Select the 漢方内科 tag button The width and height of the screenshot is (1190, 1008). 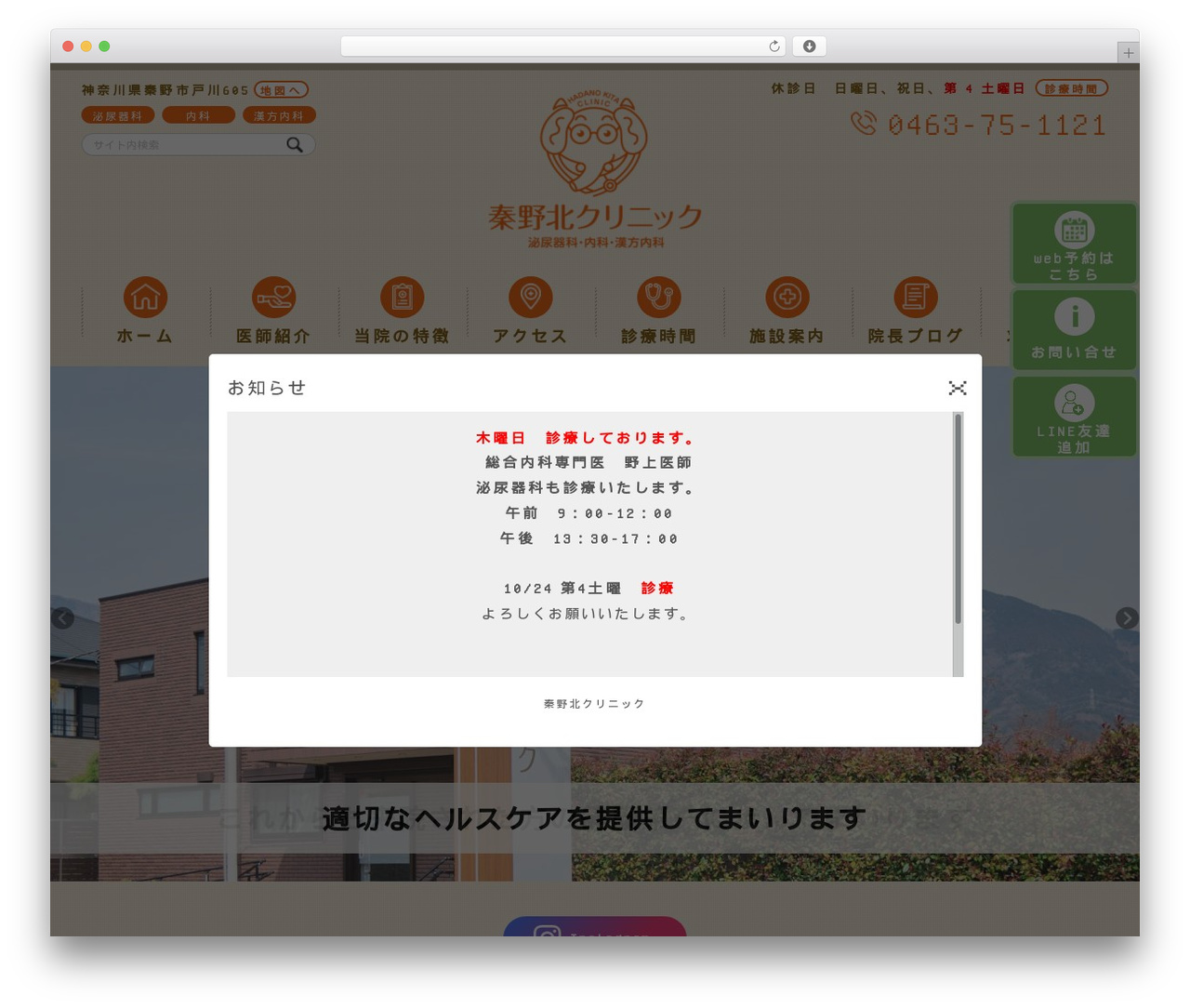(x=279, y=115)
